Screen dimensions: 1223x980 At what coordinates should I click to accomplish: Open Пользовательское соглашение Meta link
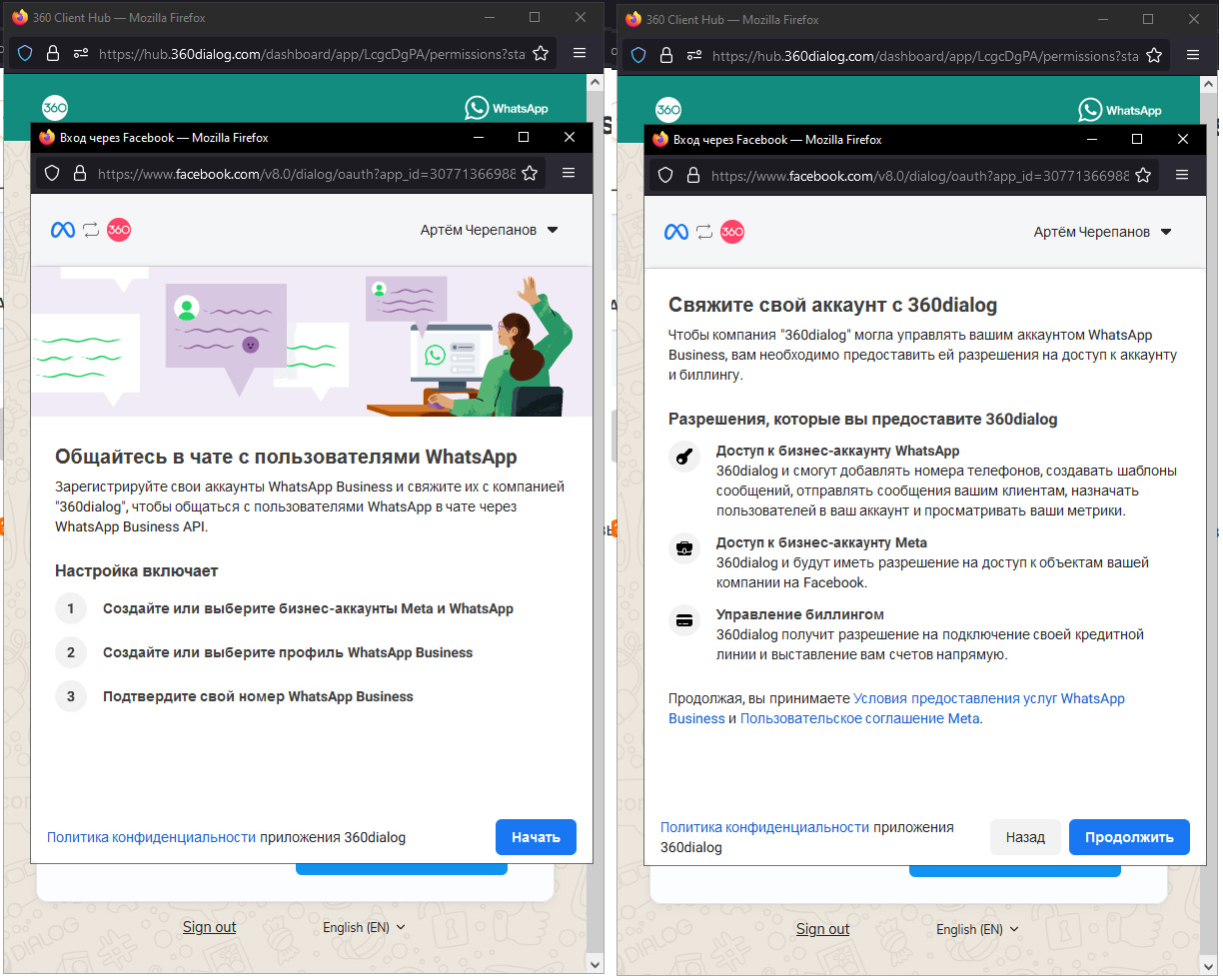coord(859,718)
